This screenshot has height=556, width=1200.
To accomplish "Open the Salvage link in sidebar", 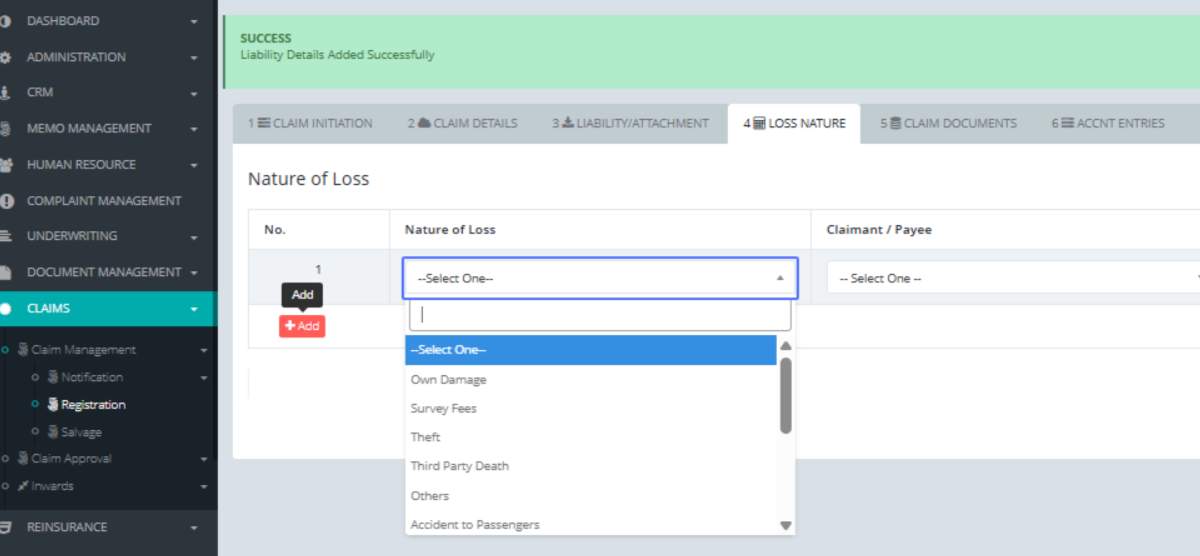I will (81, 432).
